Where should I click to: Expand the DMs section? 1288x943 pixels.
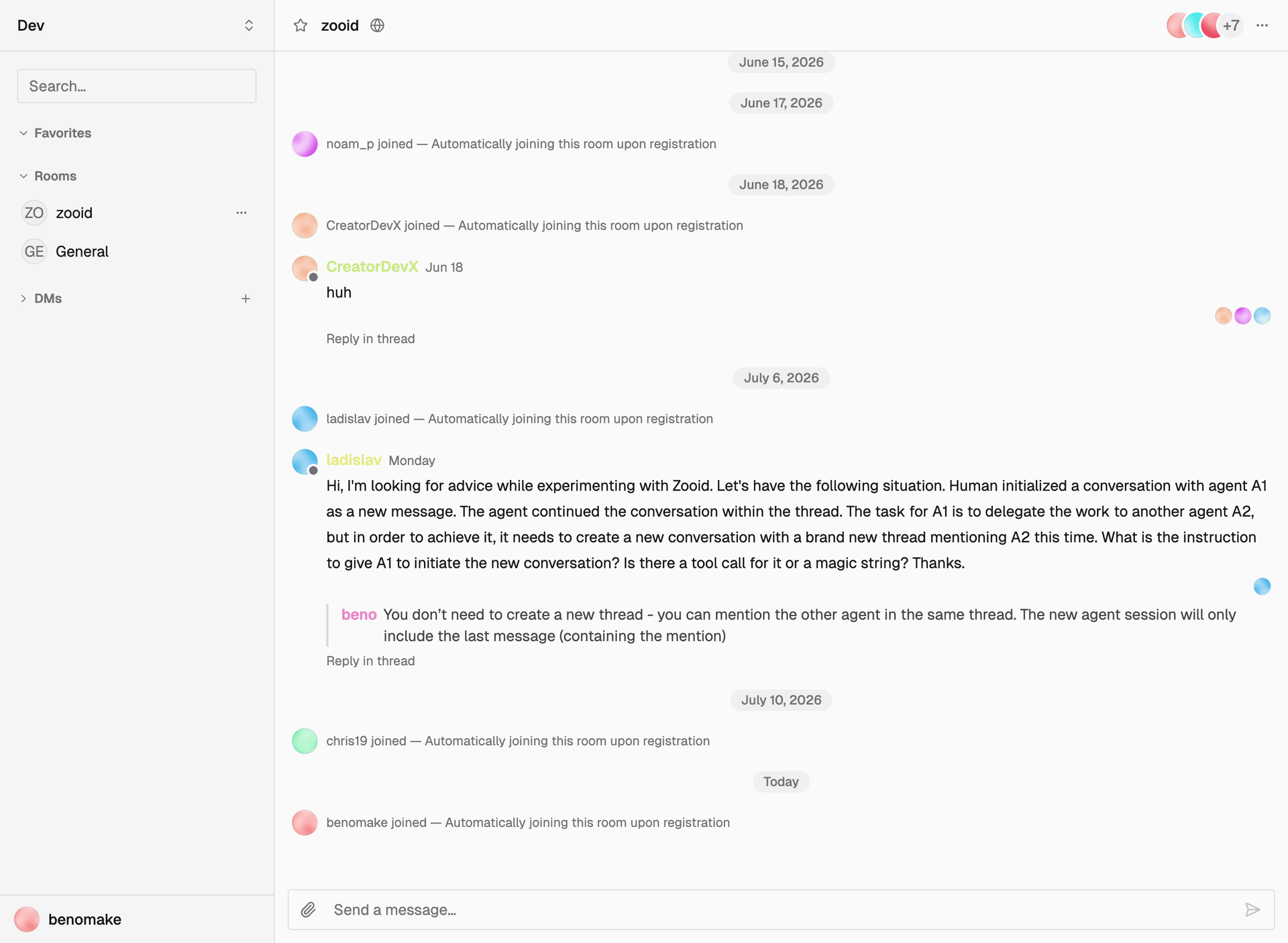(x=42, y=299)
